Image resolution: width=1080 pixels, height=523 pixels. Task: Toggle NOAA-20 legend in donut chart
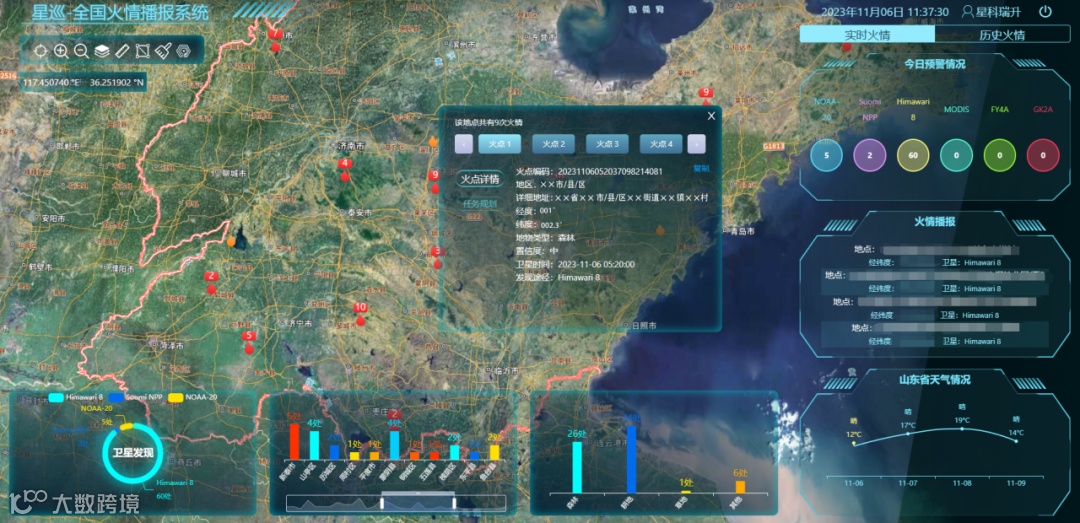(192, 398)
